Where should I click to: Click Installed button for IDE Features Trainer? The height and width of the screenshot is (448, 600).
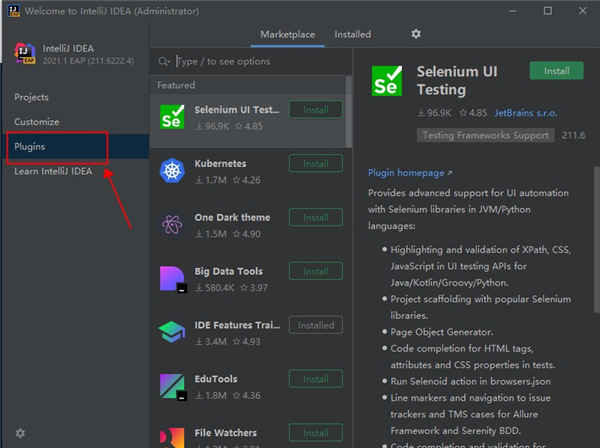316,325
